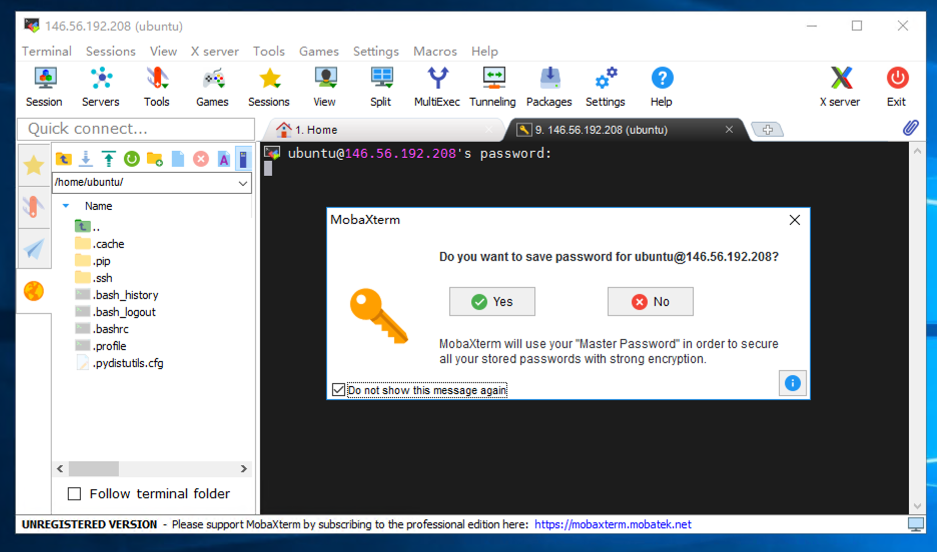Click the file list scroll right arrow
This screenshot has height=552, width=937.
(x=244, y=468)
